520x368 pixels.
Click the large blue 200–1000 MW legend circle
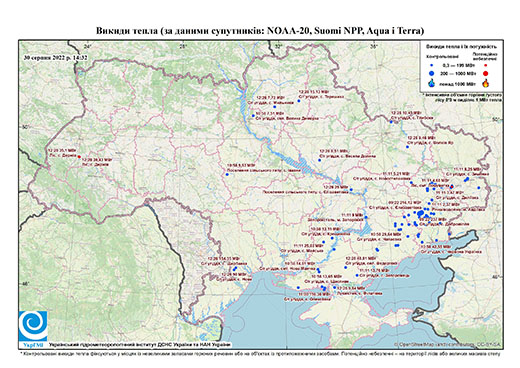pyautogui.click(x=431, y=73)
